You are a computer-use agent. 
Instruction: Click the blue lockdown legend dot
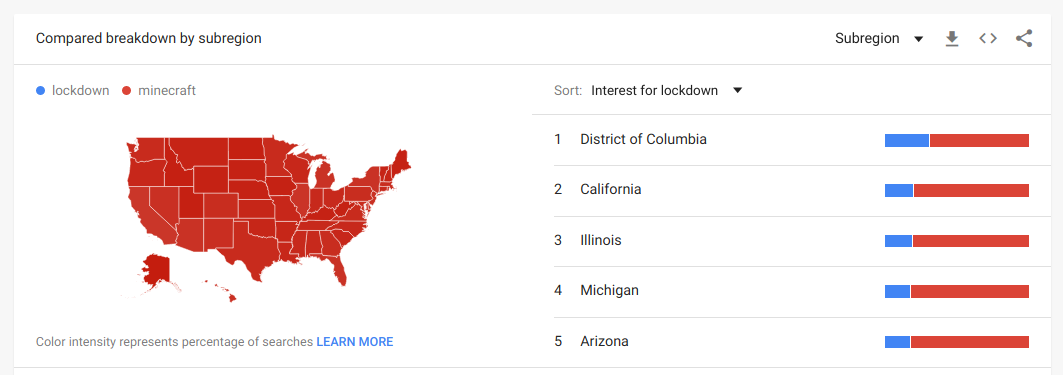(x=41, y=91)
